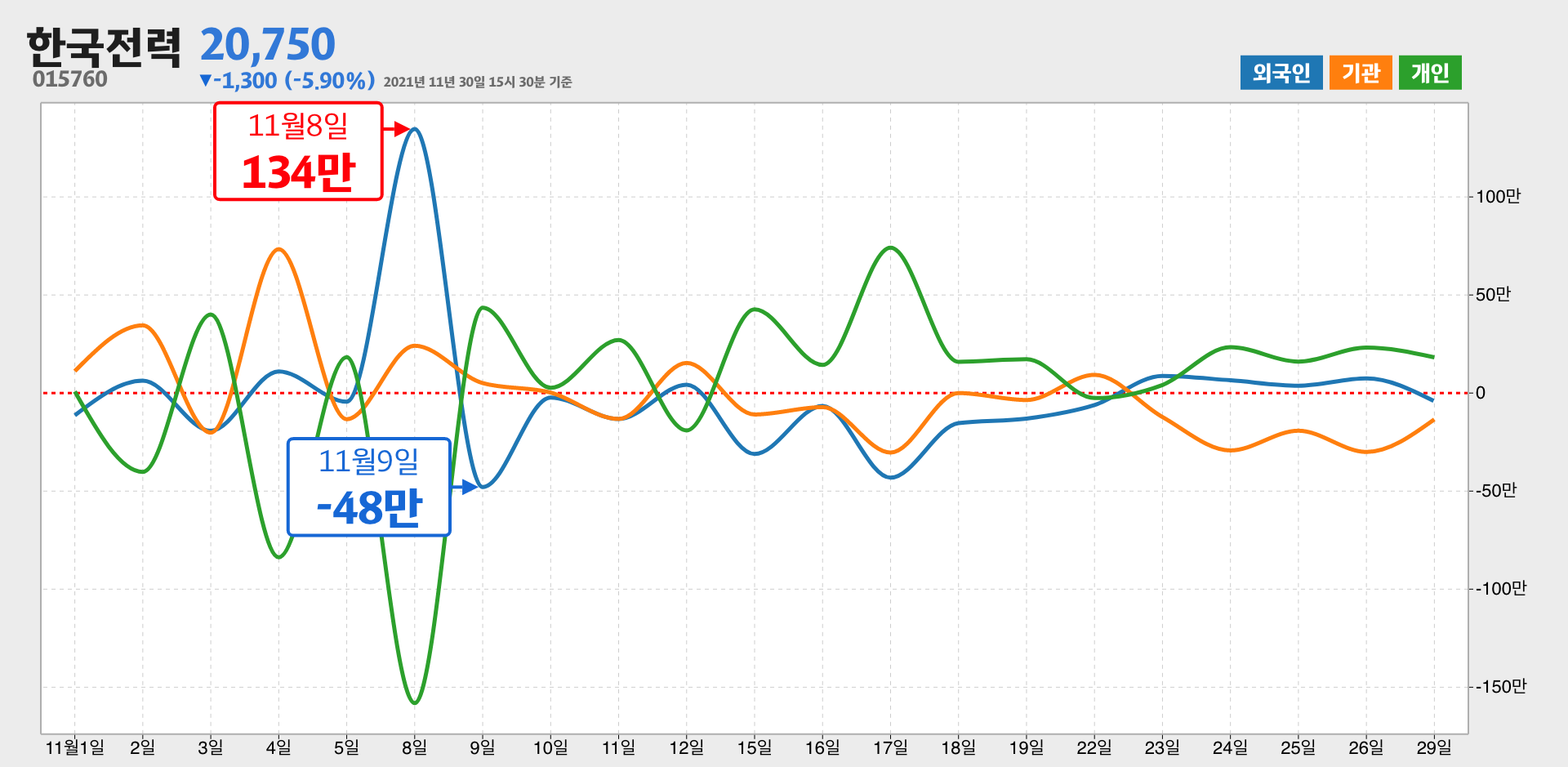Click the 3일 x-axis label
The width and height of the screenshot is (1568, 767).
pyautogui.click(x=211, y=747)
